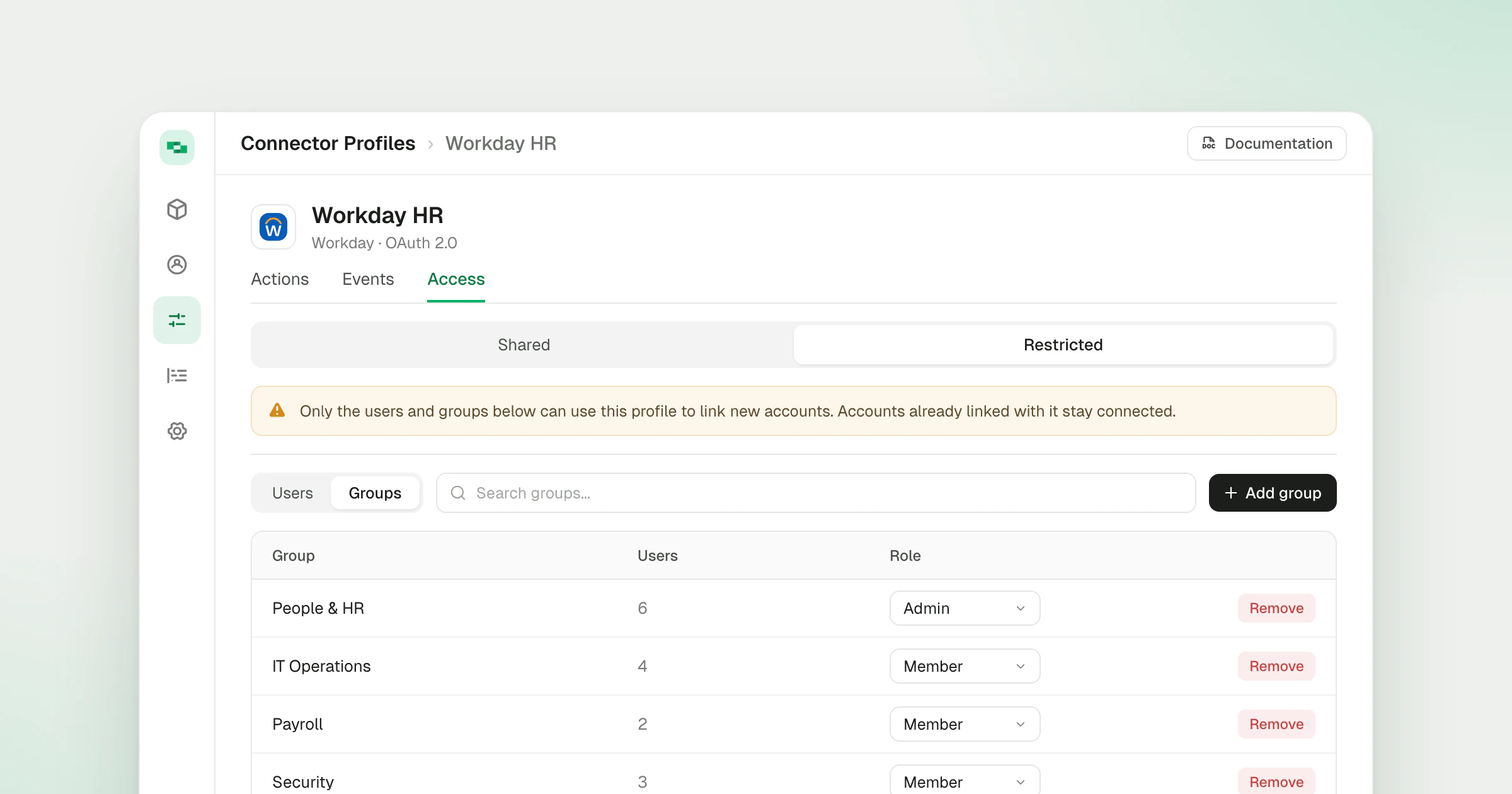
Task: Open the settings gear icon in sidebar
Action: point(177,431)
